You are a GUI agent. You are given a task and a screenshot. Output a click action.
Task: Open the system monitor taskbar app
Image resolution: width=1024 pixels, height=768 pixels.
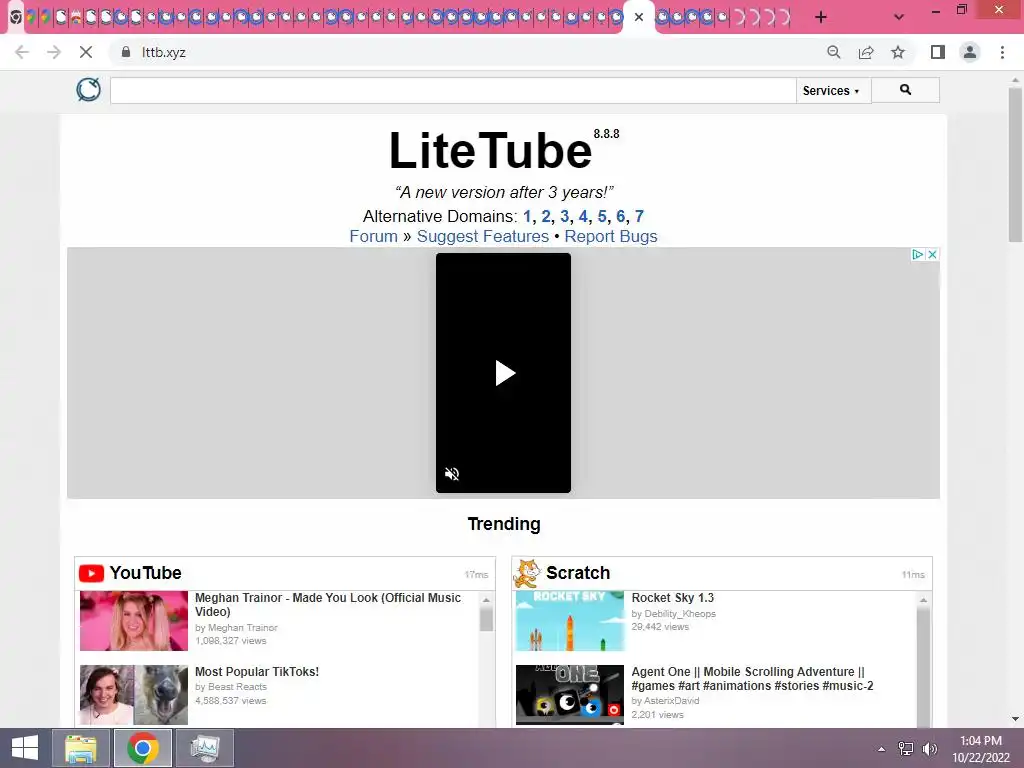[205, 748]
